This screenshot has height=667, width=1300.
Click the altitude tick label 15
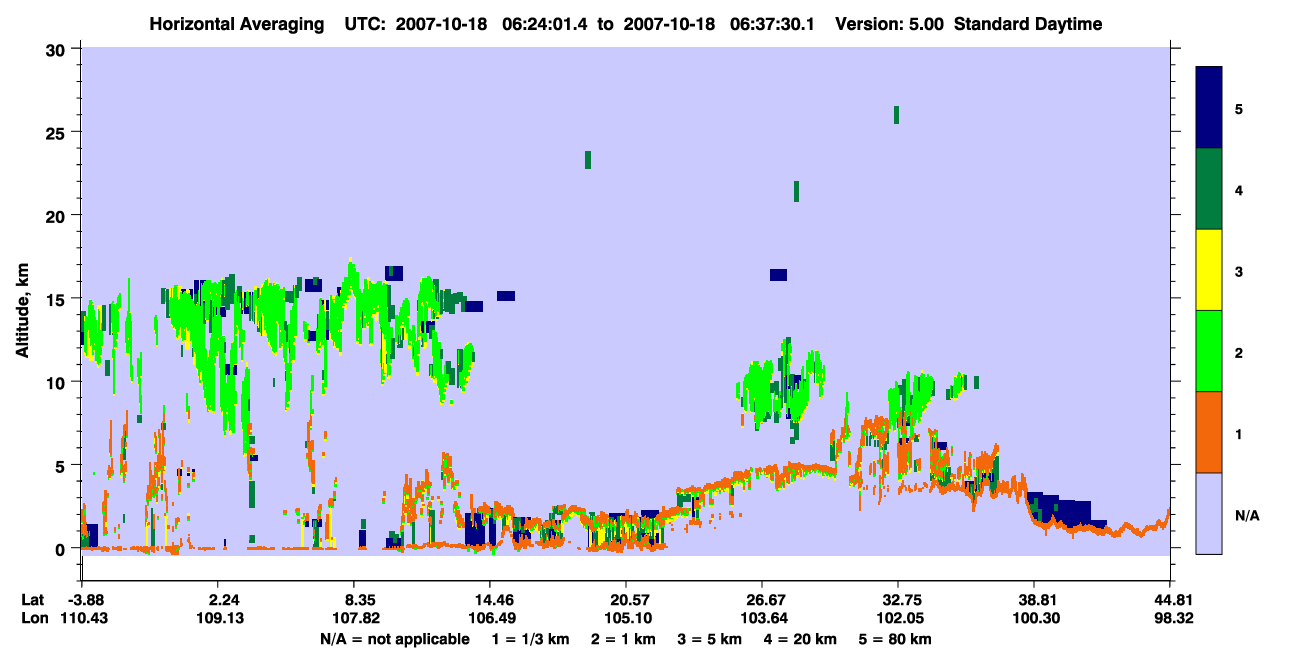coord(58,299)
